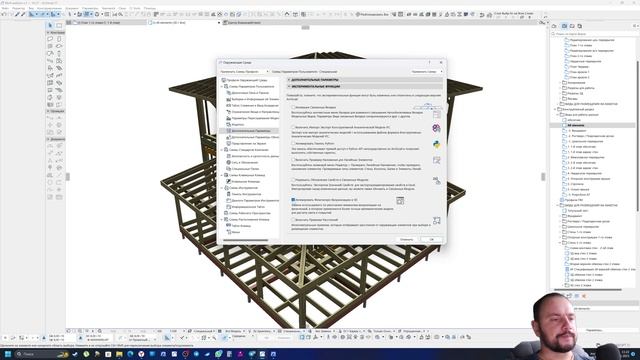Collapse the ДОПОЛНИТЕЛЬНЫЕ ПАРАМЕТРЫ section header
The image size is (640, 360).
(x=364, y=80)
